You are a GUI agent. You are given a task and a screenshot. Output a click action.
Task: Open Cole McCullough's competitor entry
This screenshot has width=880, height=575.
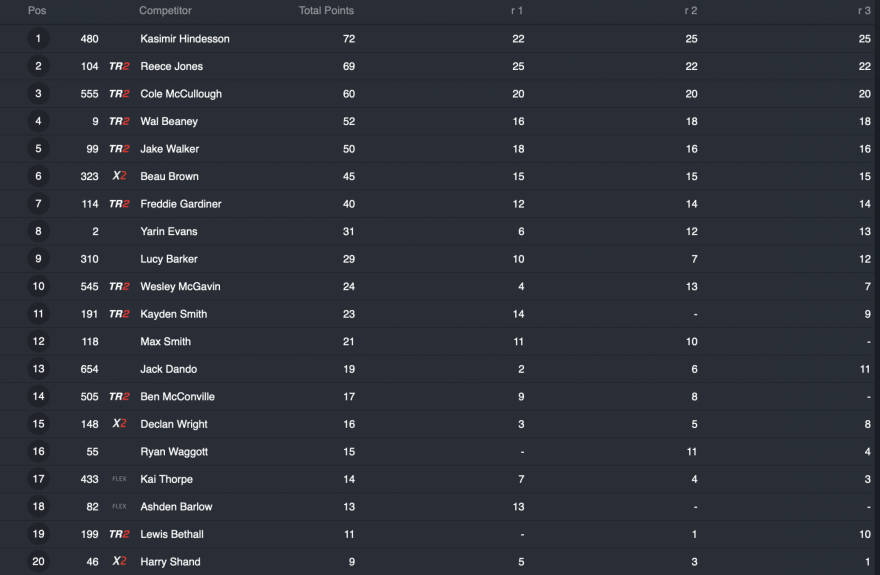point(181,94)
